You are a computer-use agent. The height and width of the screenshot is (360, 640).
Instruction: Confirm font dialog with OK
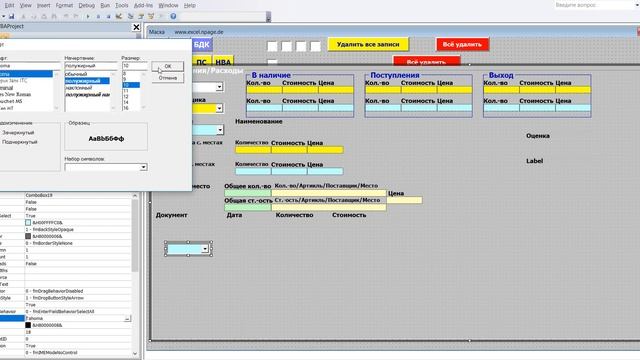pos(168,66)
